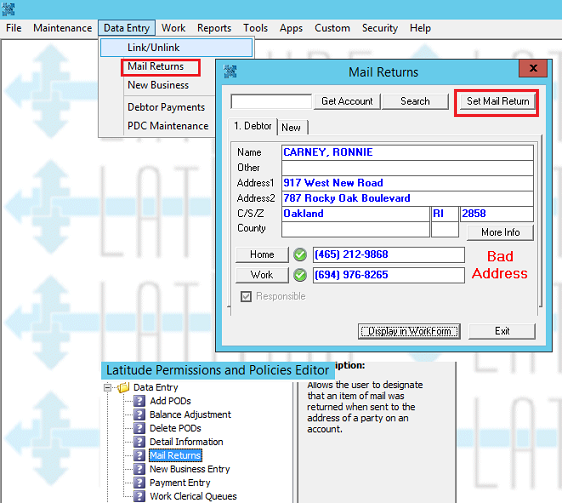Click the Delete PODs permission icon
The height and width of the screenshot is (503, 562).
point(139,428)
